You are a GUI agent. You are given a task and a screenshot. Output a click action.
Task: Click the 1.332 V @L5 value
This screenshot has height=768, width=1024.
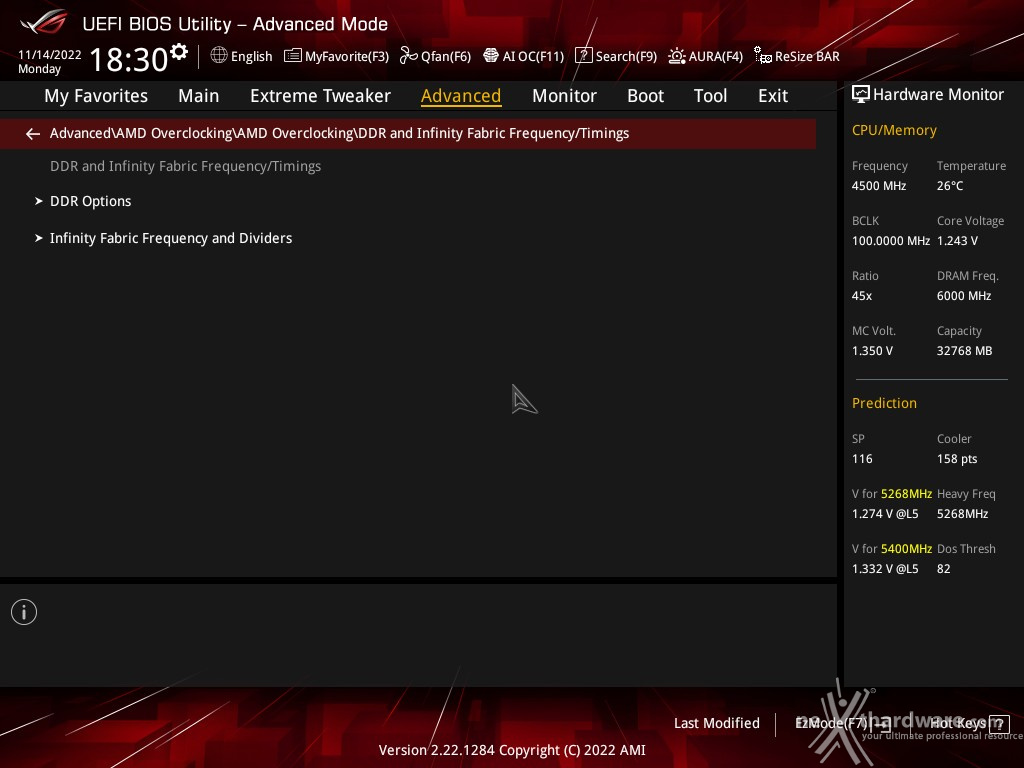coord(885,569)
